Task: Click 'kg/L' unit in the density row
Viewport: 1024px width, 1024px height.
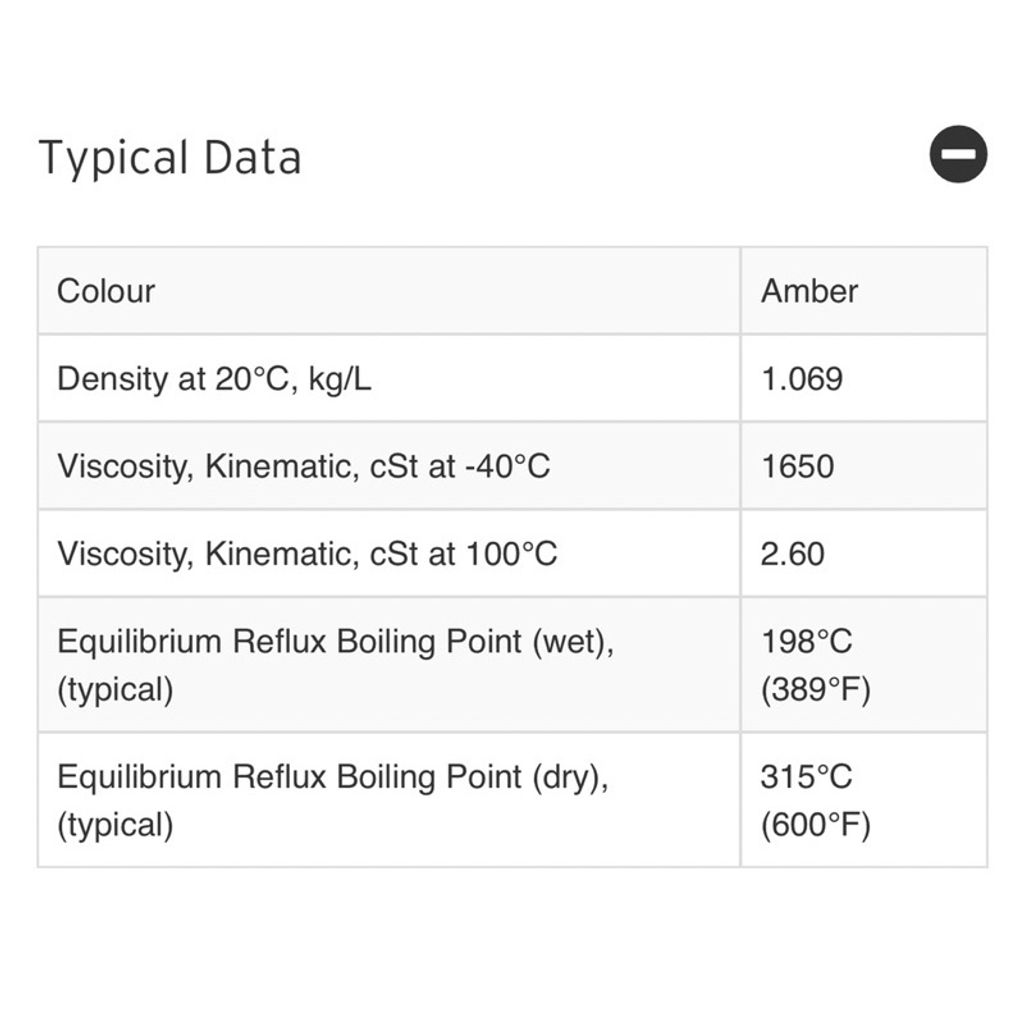Action: coord(340,379)
